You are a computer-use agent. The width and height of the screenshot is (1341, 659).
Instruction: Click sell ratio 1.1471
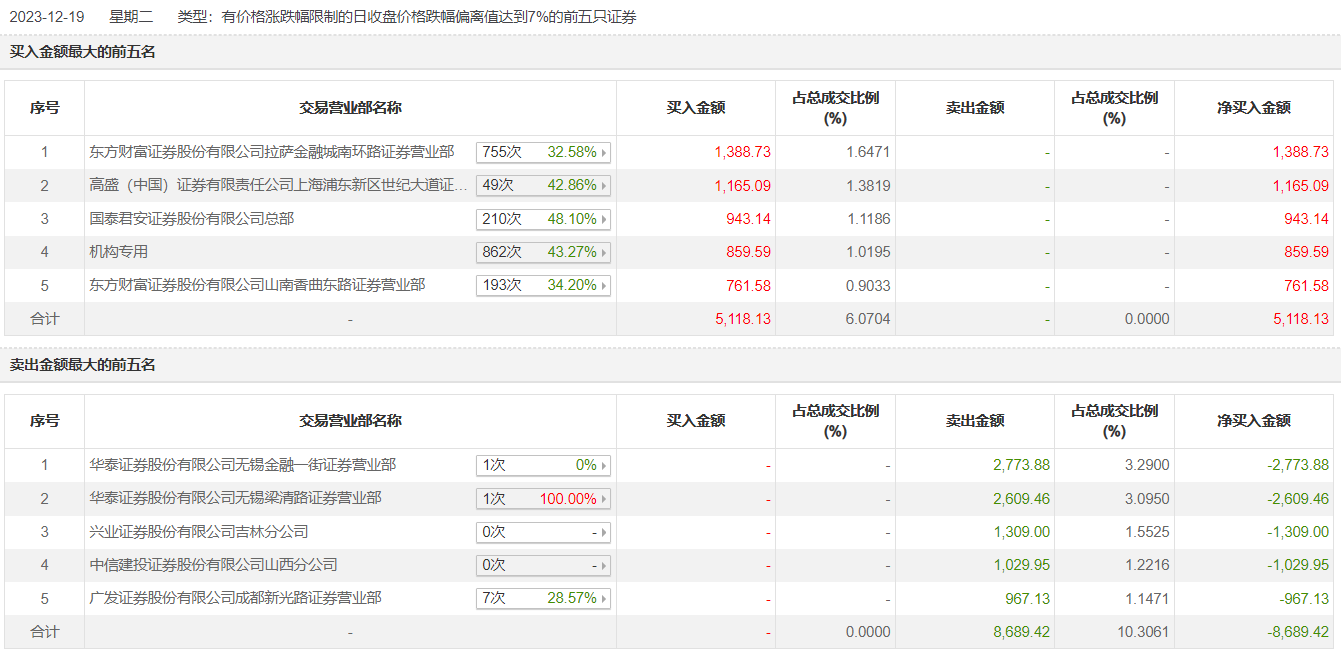[x=1148, y=598]
